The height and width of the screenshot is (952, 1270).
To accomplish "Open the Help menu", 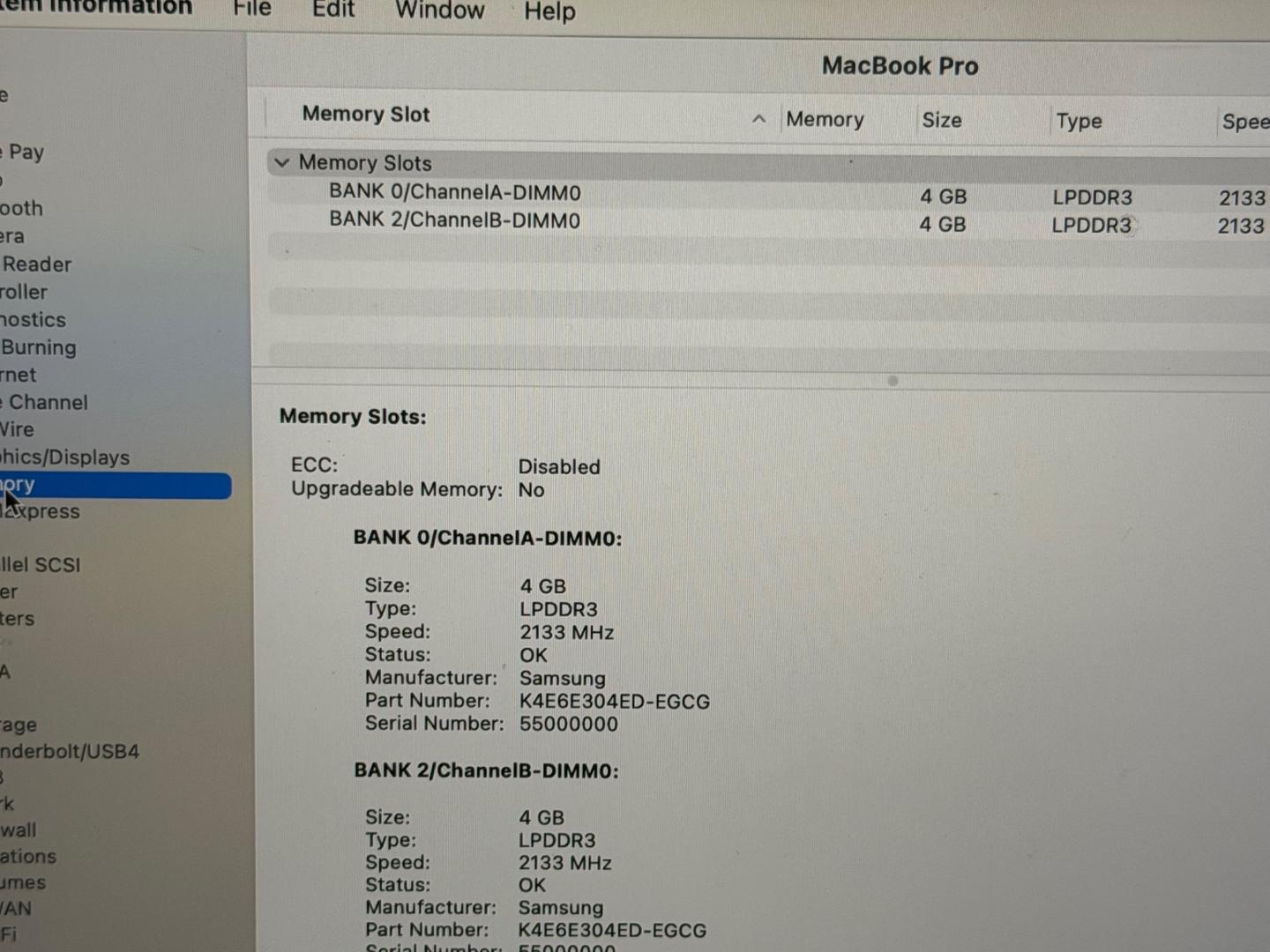I will (549, 11).
